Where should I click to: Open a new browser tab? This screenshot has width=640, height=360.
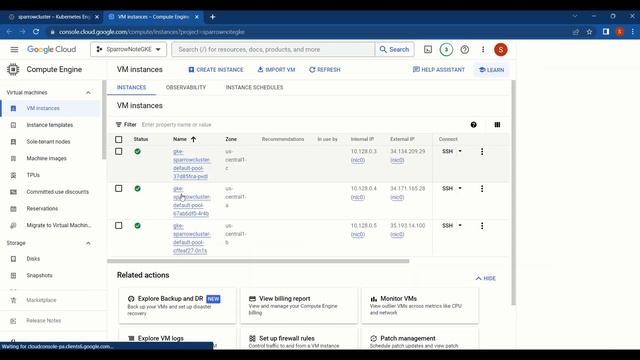point(213,17)
